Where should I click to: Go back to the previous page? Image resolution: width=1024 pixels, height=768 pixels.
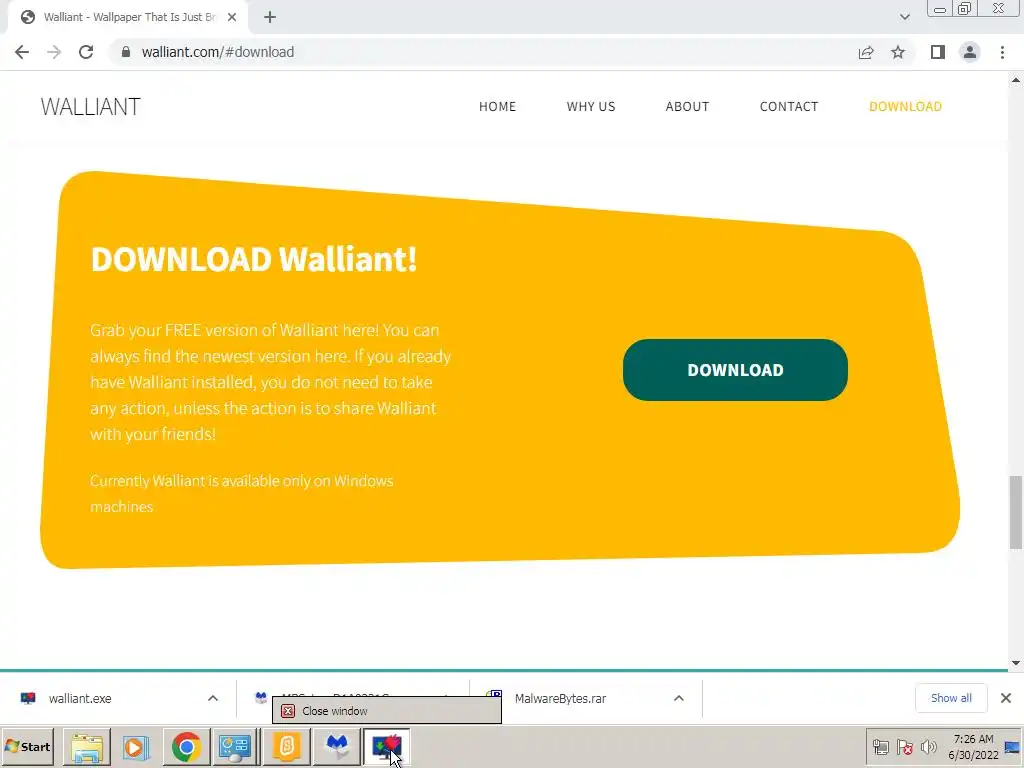point(22,52)
